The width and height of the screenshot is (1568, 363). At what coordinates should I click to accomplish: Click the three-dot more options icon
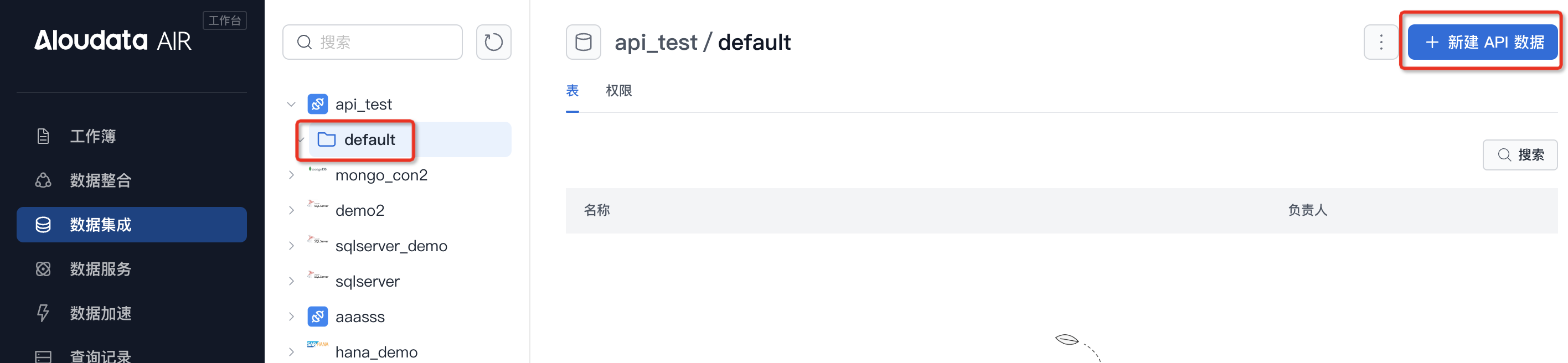click(x=1380, y=42)
